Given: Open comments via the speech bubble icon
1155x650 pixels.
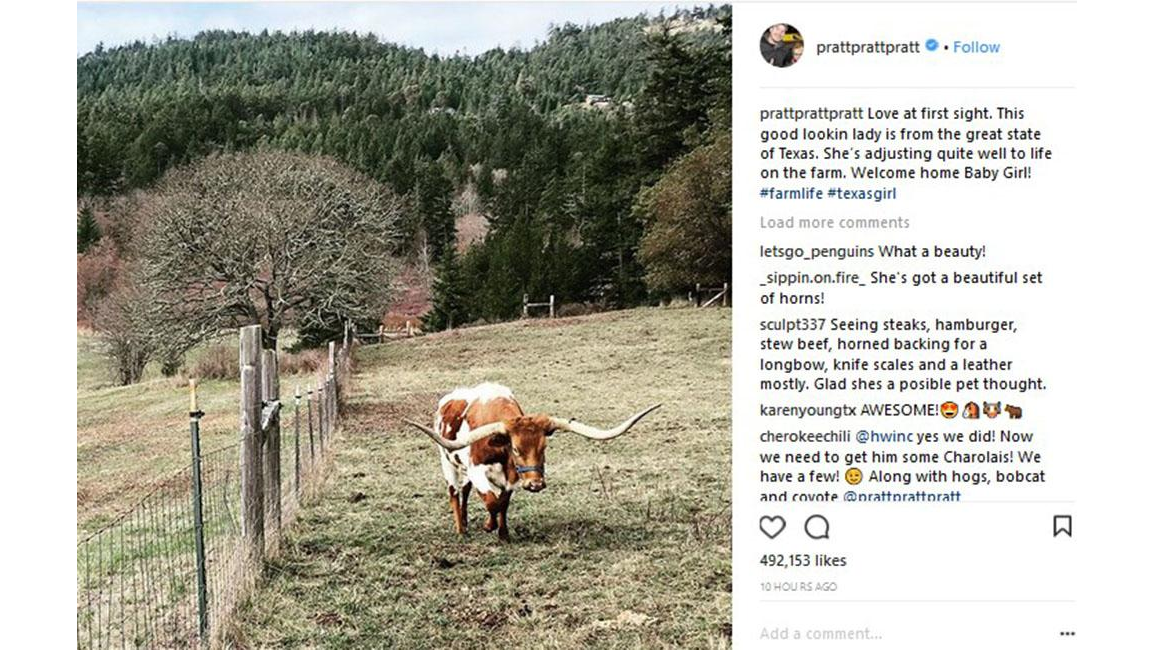Looking at the screenshot, I should pyautogui.click(x=817, y=527).
